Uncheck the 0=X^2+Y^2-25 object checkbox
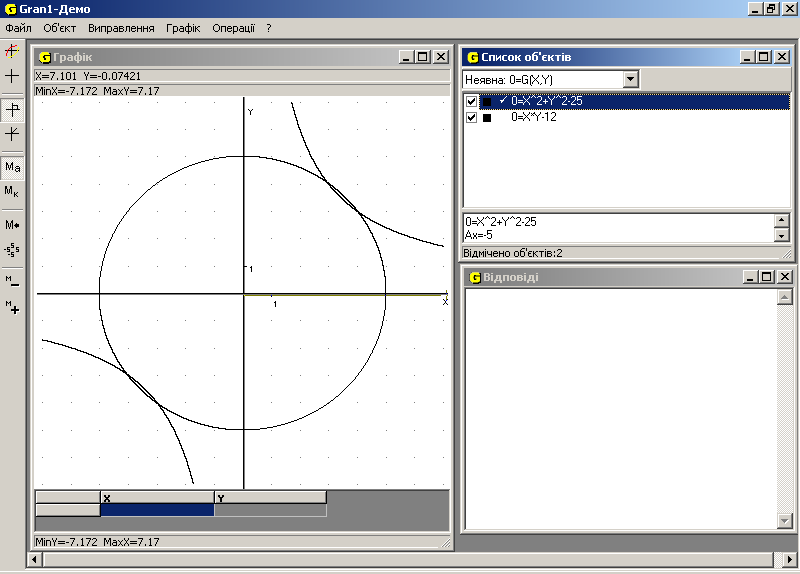The width and height of the screenshot is (800, 574). tap(472, 101)
